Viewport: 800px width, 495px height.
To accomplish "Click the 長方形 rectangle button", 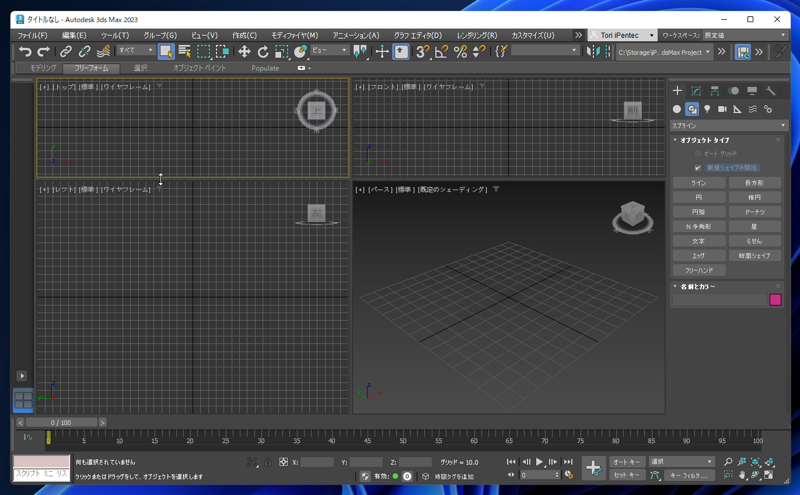I will pyautogui.click(x=755, y=183).
